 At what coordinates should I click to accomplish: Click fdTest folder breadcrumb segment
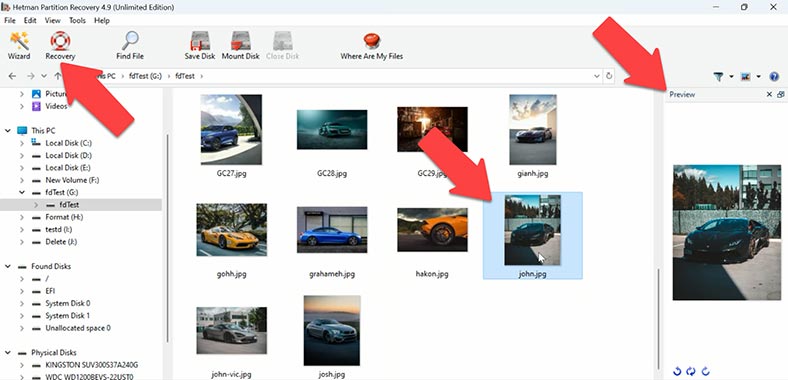pos(185,76)
